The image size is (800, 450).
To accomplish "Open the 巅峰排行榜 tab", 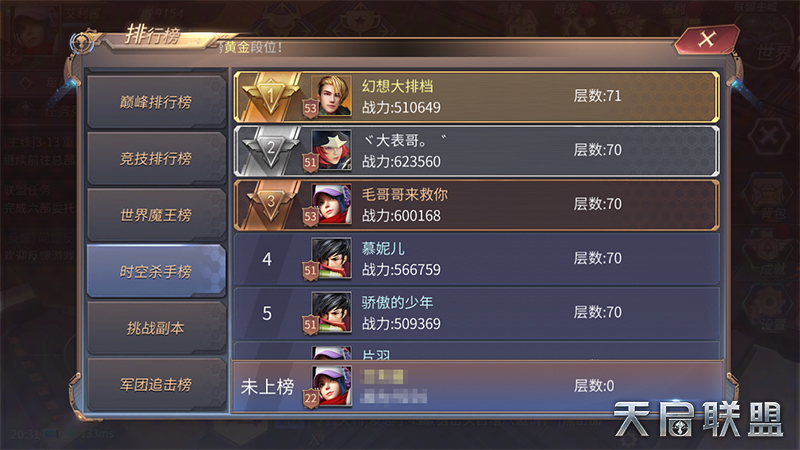I will click(156, 102).
